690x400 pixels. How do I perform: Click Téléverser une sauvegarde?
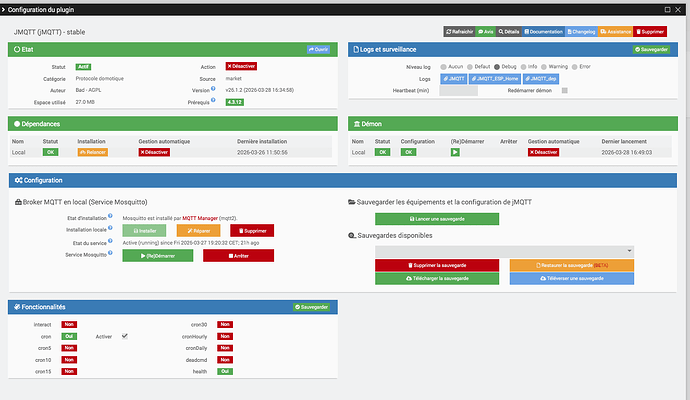click(x=572, y=279)
